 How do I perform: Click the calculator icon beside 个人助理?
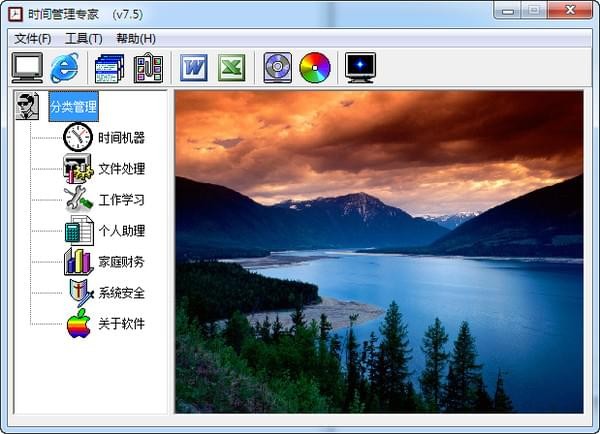pos(79,230)
